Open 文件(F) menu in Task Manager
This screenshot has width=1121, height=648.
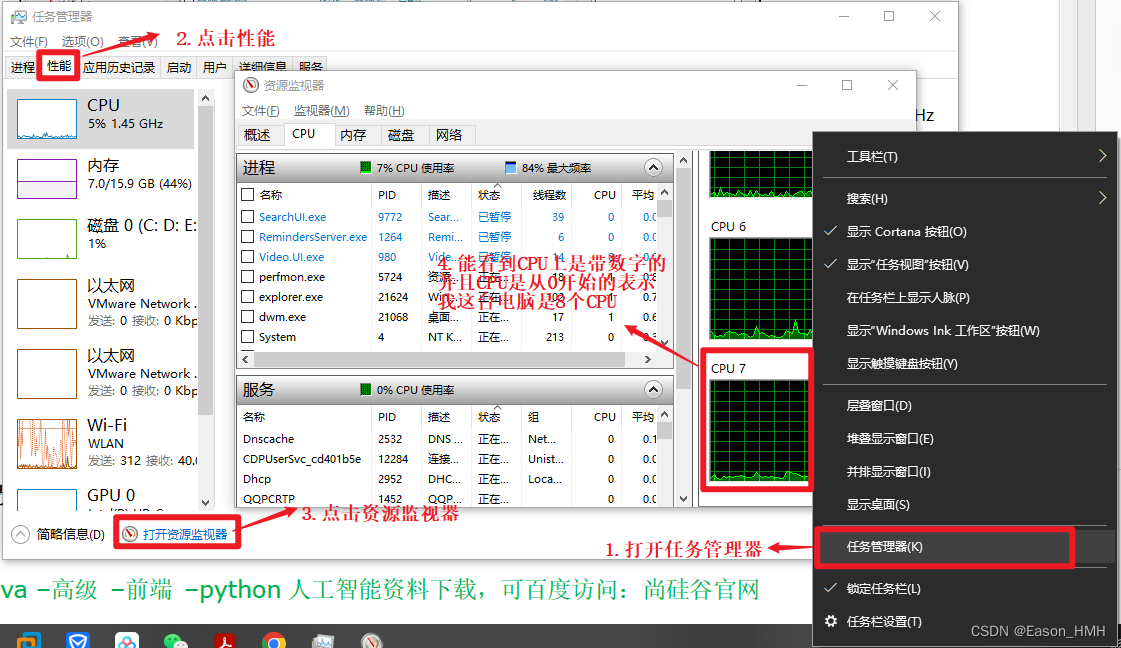coord(29,41)
